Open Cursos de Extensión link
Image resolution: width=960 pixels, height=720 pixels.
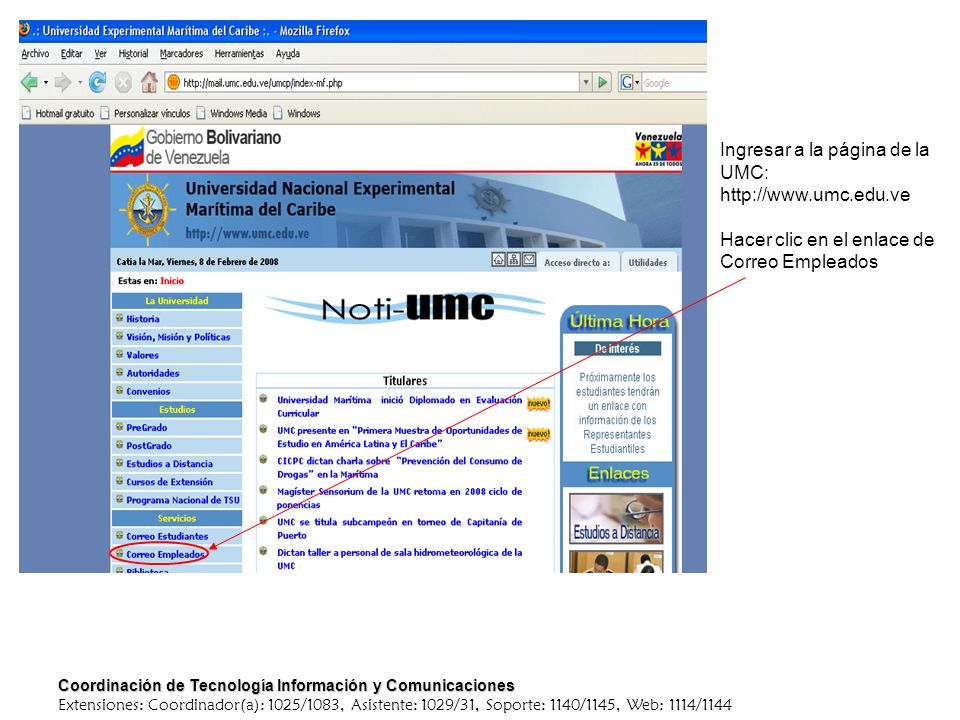pos(170,482)
